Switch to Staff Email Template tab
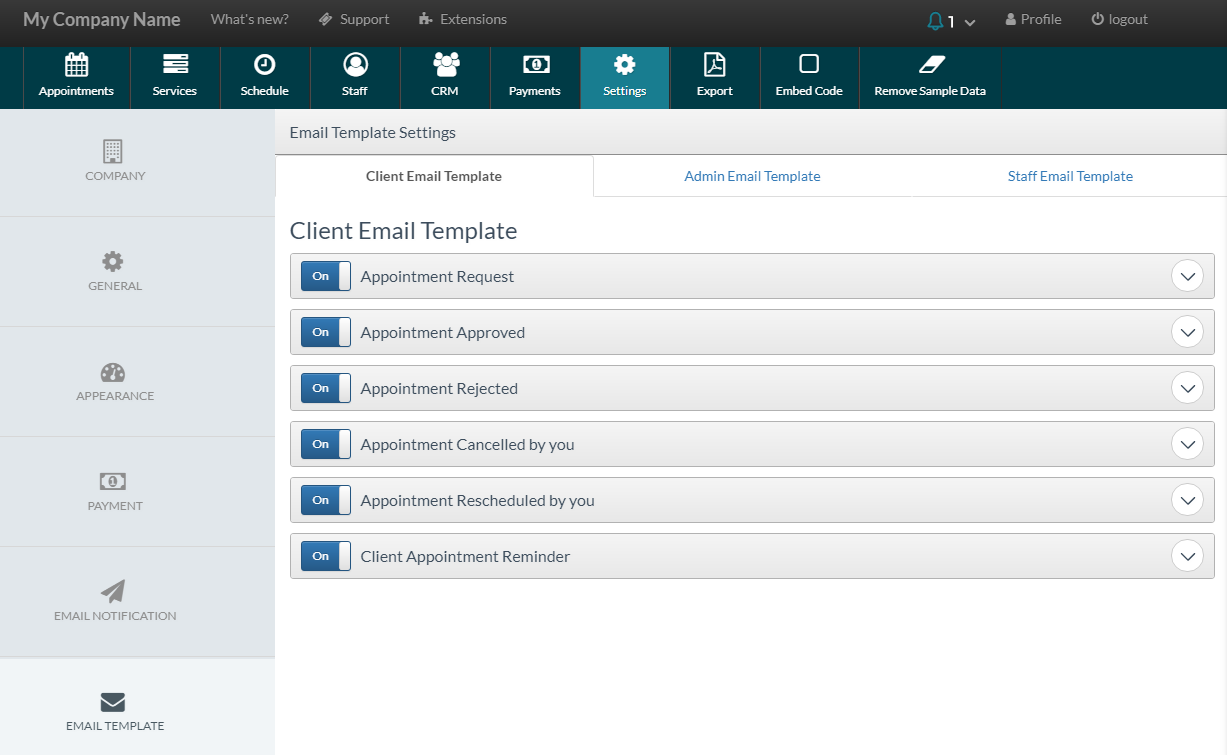This screenshot has height=755, width=1227. (x=1070, y=176)
